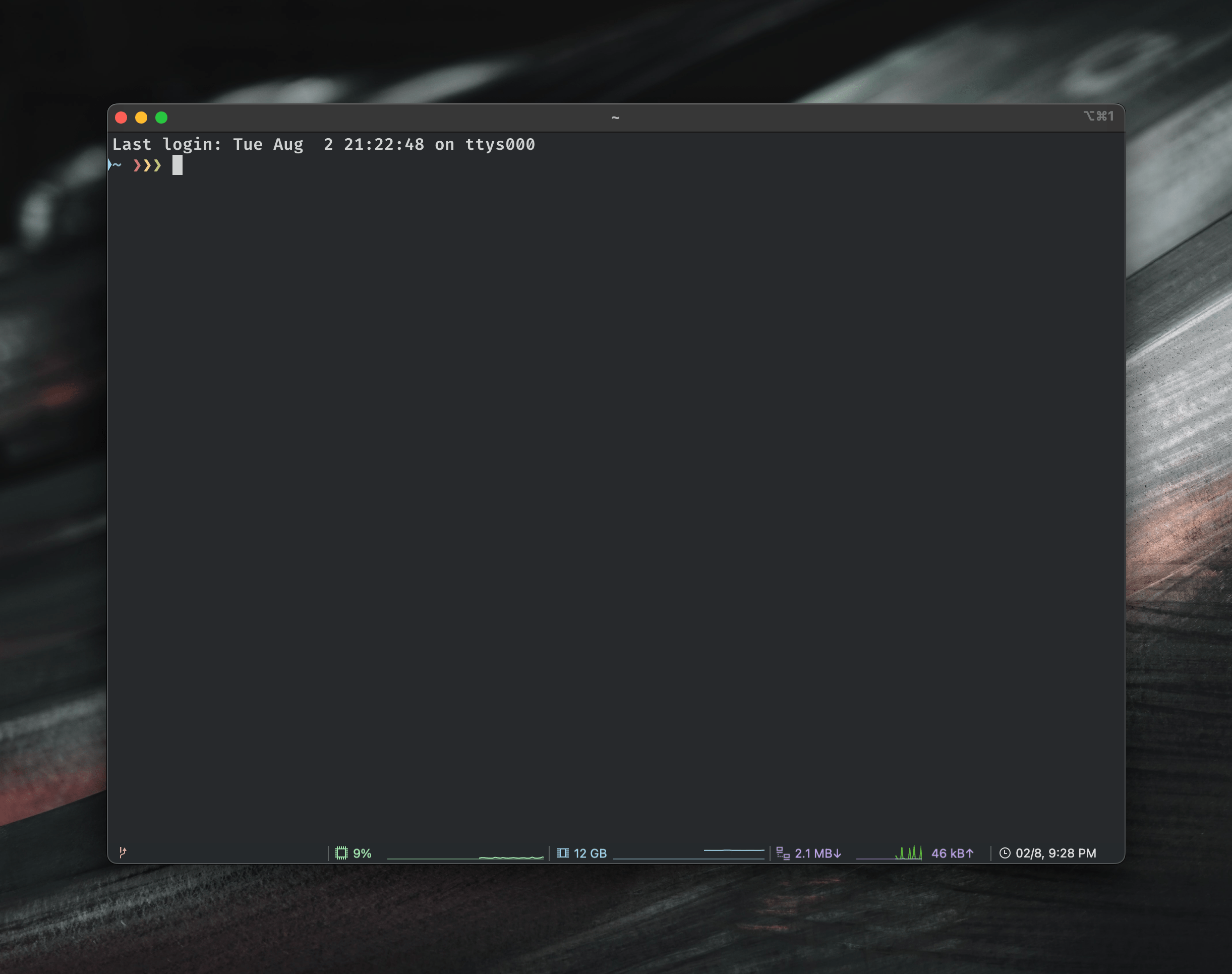Click the git branch status icon

click(123, 852)
